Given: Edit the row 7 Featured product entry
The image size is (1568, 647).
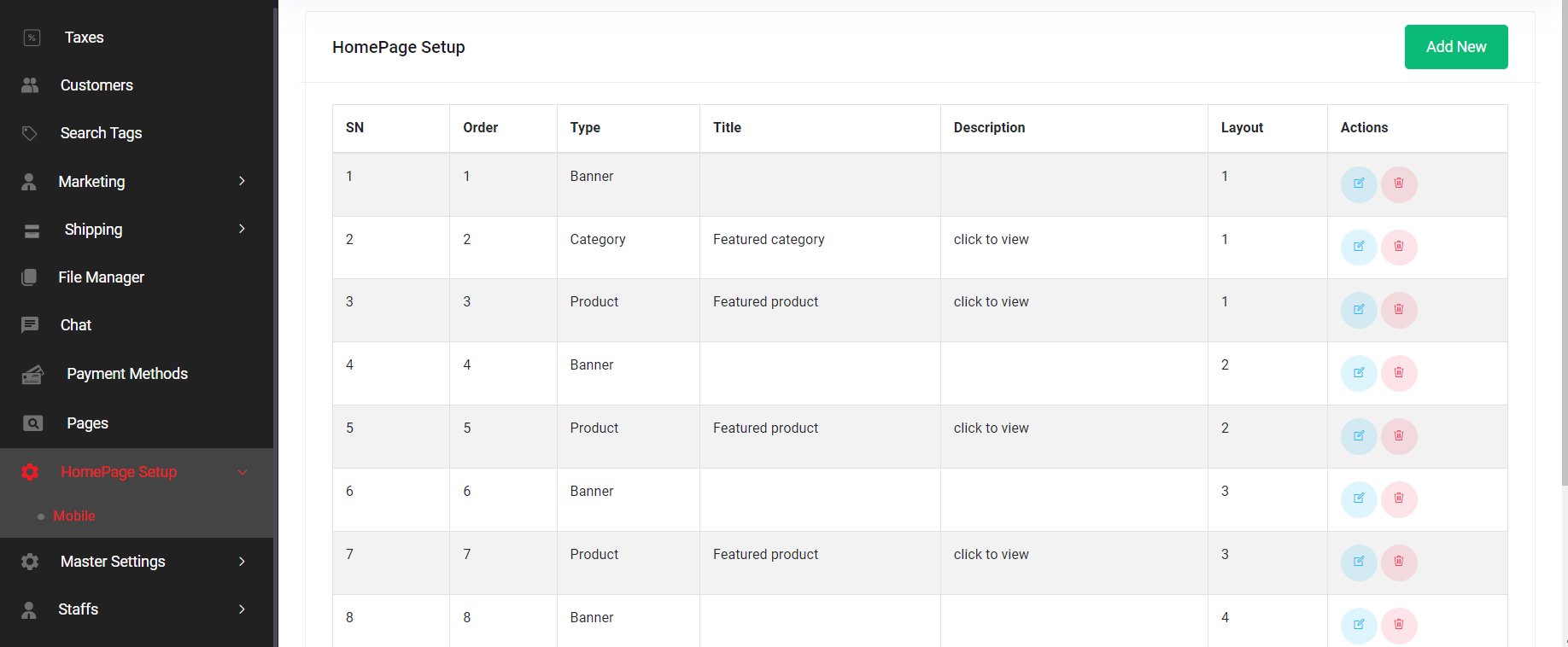Looking at the screenshot, I should coord(1359,562).
